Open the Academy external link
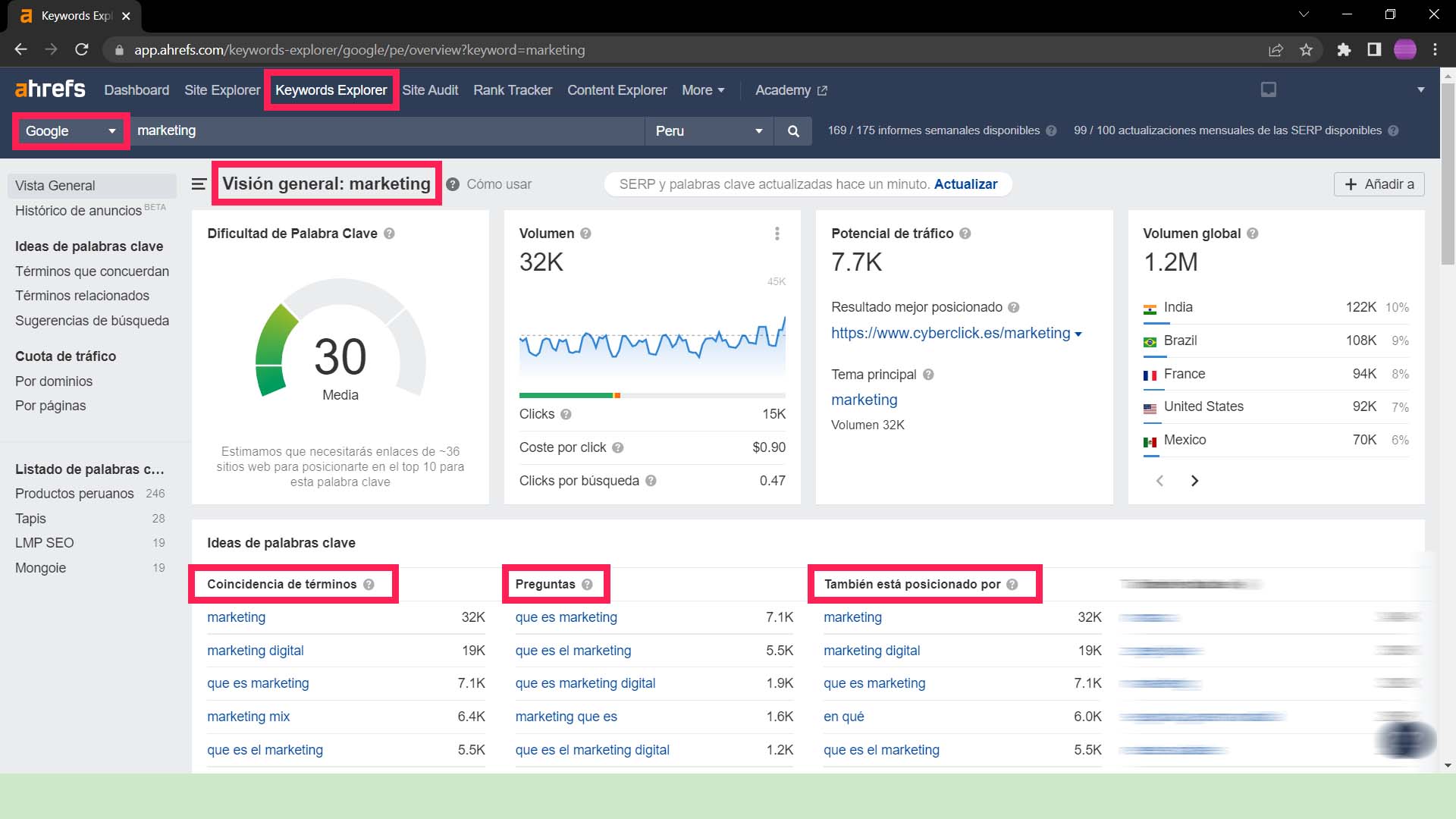Viewport: 1456px width, 819px height. click(791, 90)
